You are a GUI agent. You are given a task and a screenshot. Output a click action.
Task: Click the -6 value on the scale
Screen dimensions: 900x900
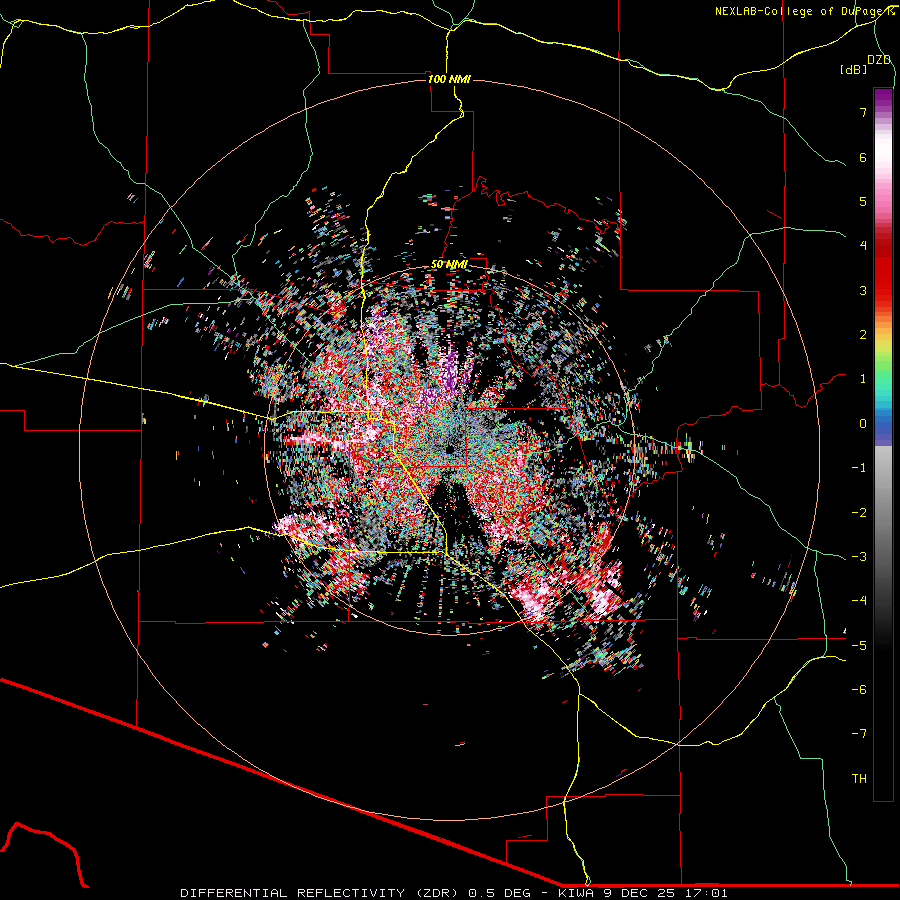[x=859, y=690]
